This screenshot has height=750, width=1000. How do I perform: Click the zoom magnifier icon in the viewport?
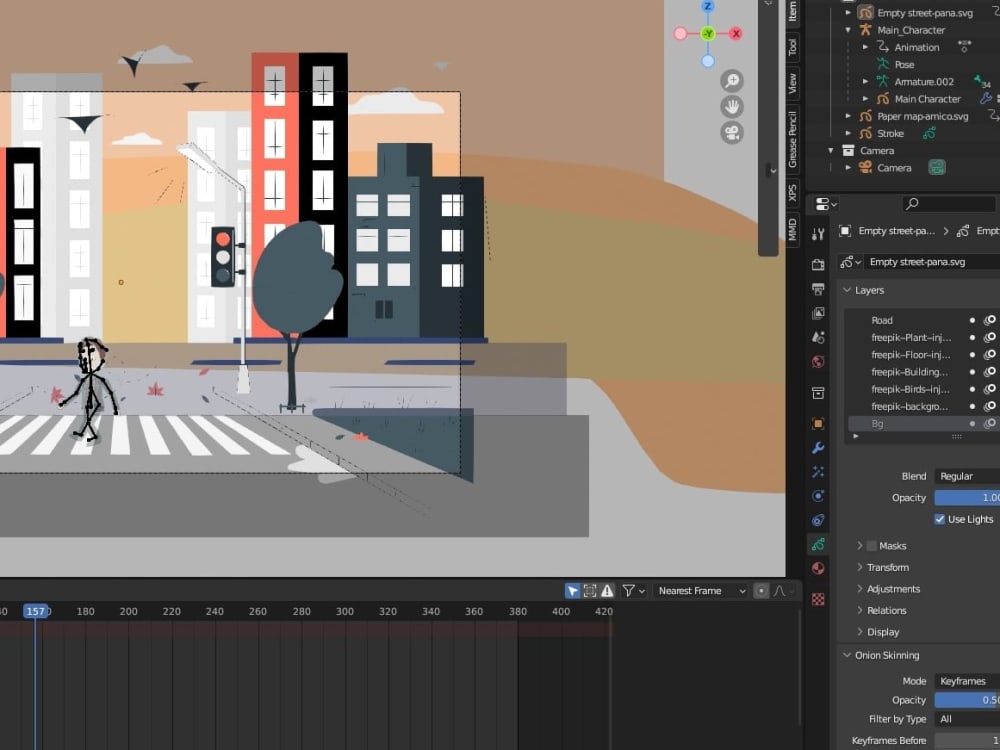(732, 81)
